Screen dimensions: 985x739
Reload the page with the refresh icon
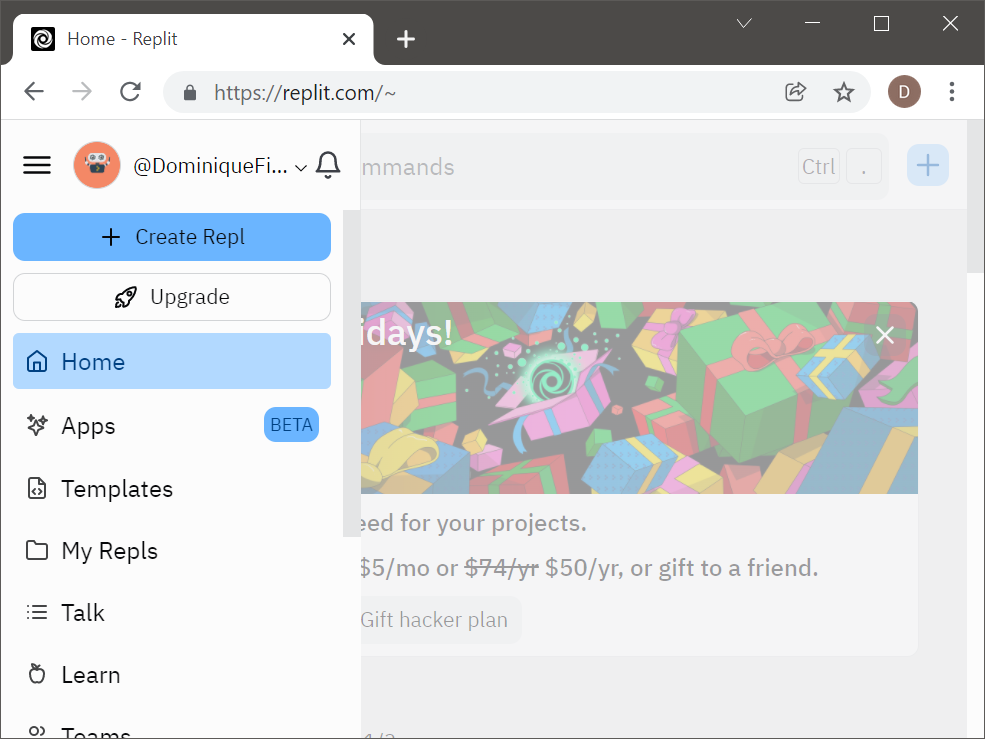(x=130, y=92)
